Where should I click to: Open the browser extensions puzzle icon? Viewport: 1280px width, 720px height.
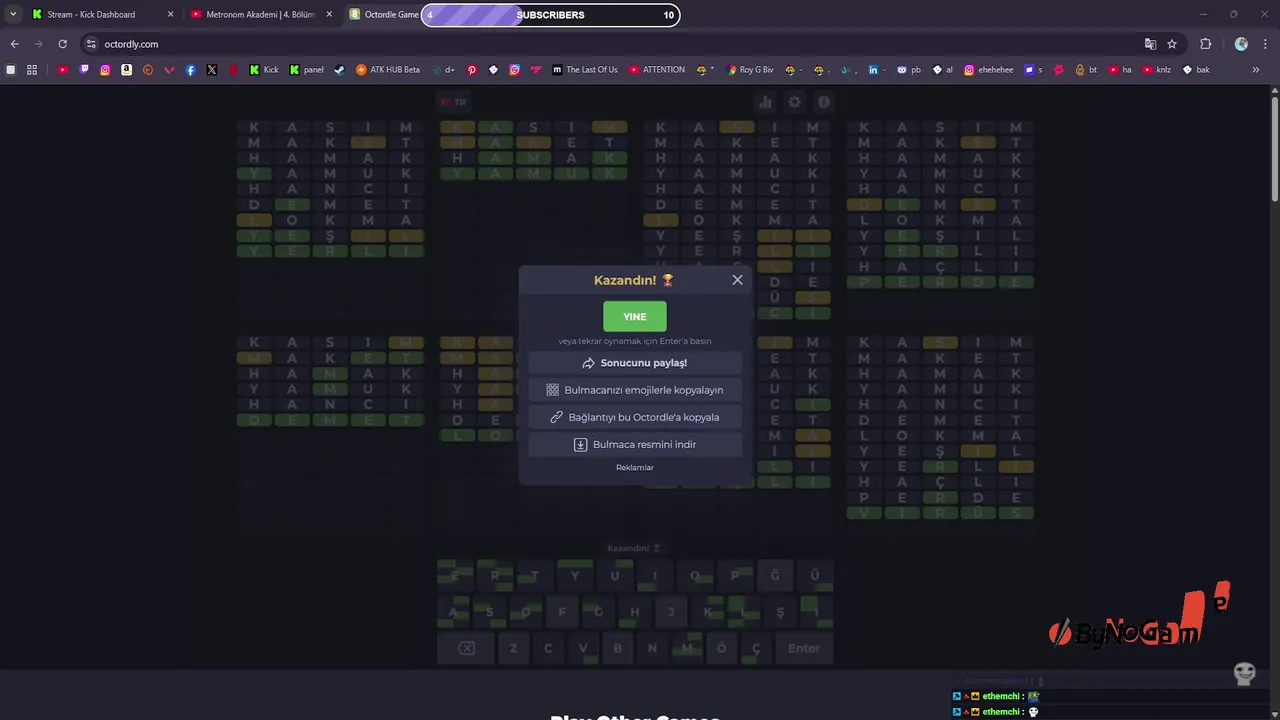[x=1205, y=44]
